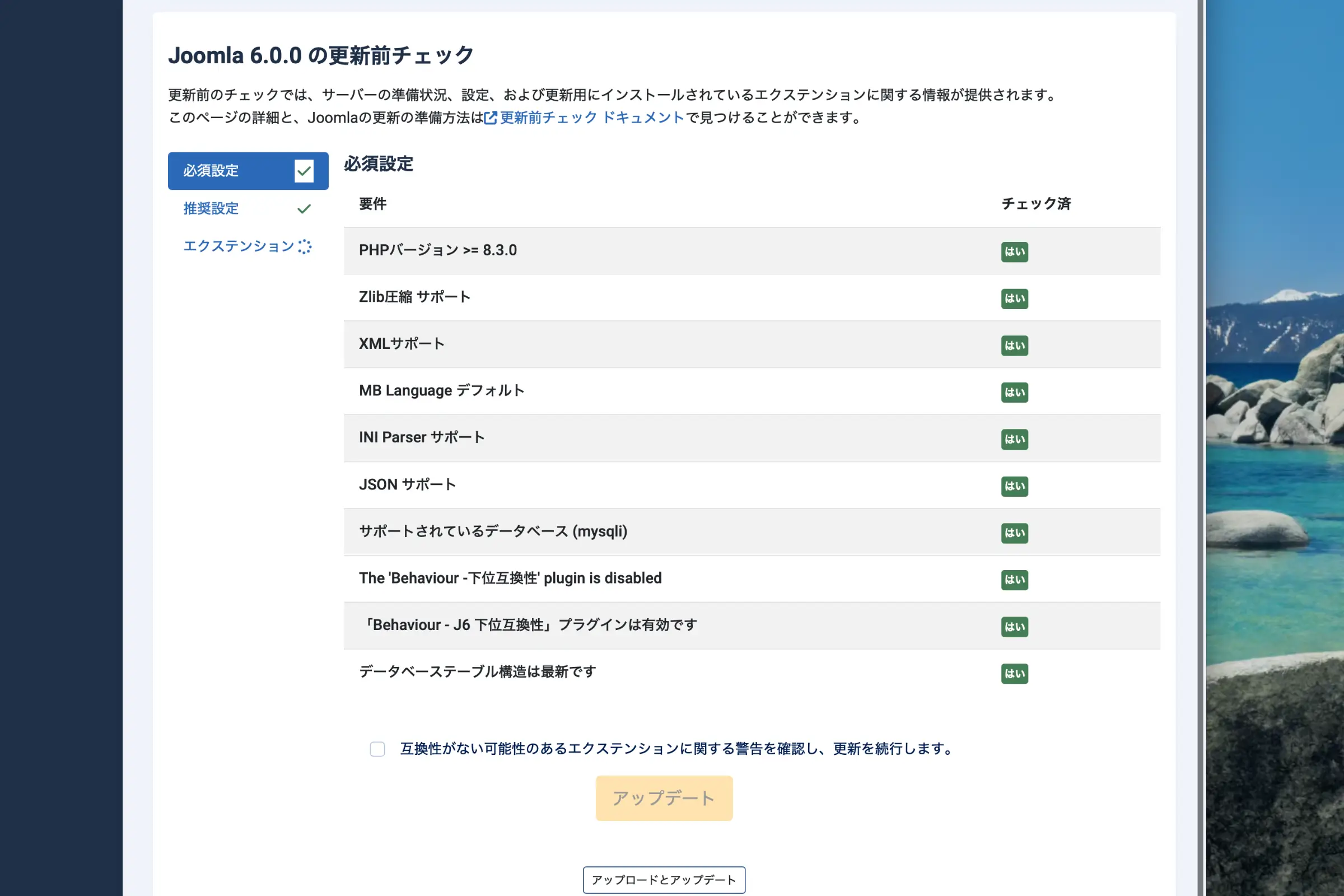Click はい badge for PHPバージョン row
Image resolution: width=1344 pixels, height=896 pixels.
point(1014,251)
